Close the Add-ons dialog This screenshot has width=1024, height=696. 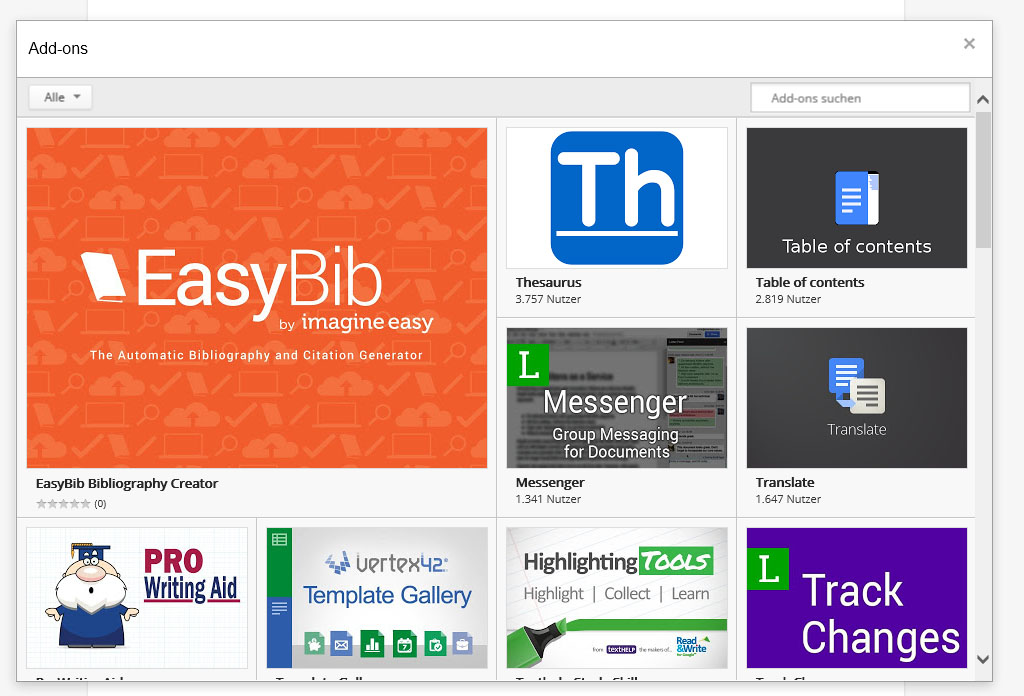(969, 44)
